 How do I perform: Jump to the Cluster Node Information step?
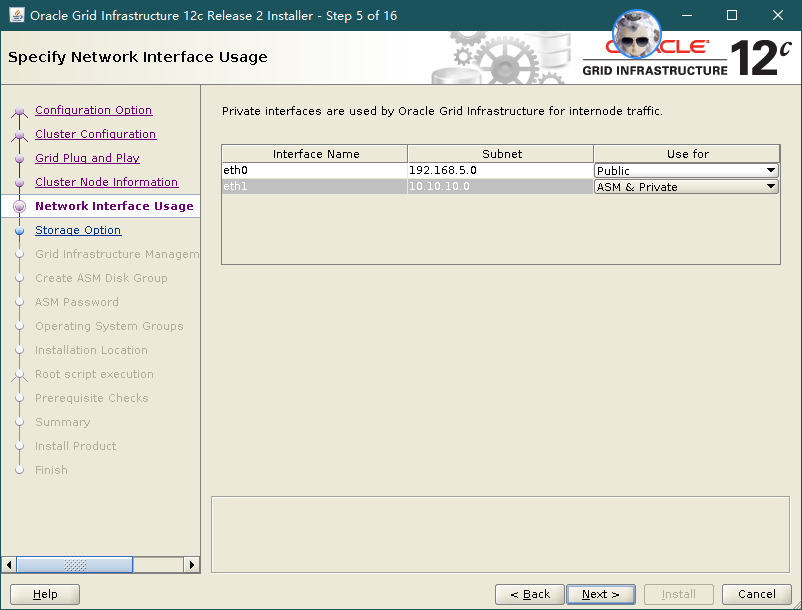point(106,182)
